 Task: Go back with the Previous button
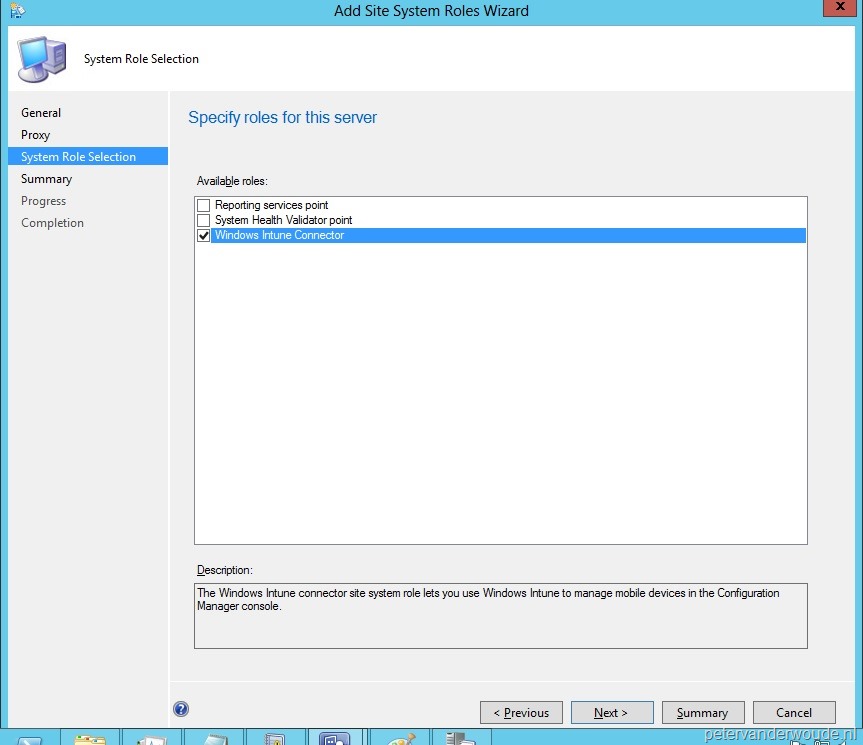click(x=521, y=712)
